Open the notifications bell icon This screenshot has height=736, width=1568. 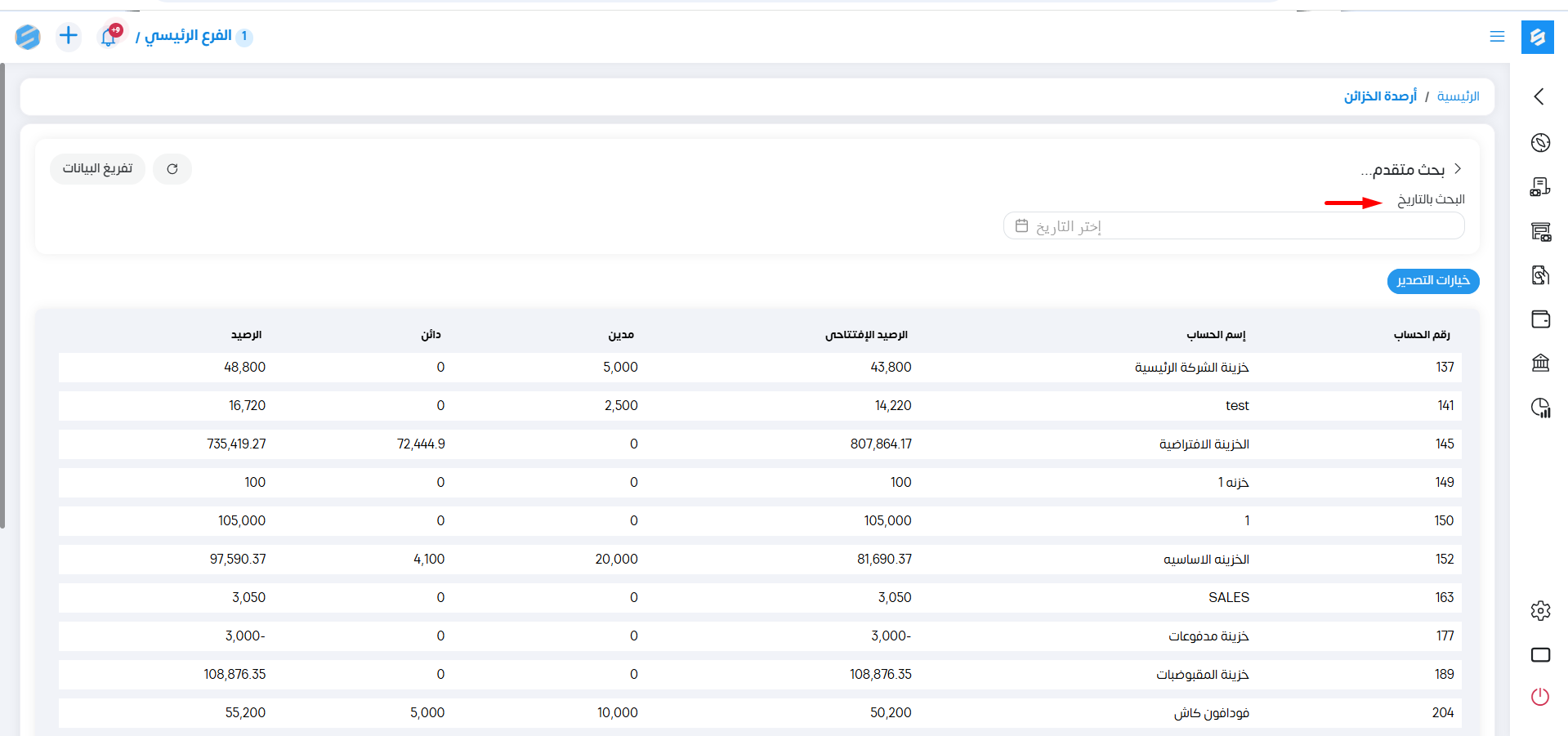(x=109, y=36)
